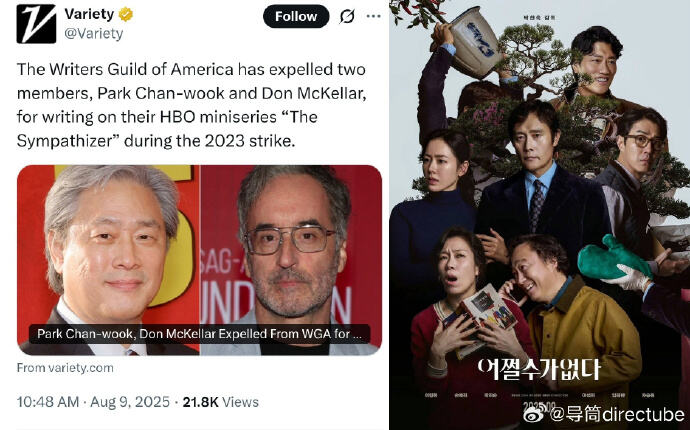
Task: Click the Aug 9, 2025 date
Action: click(x=130, y=402)
